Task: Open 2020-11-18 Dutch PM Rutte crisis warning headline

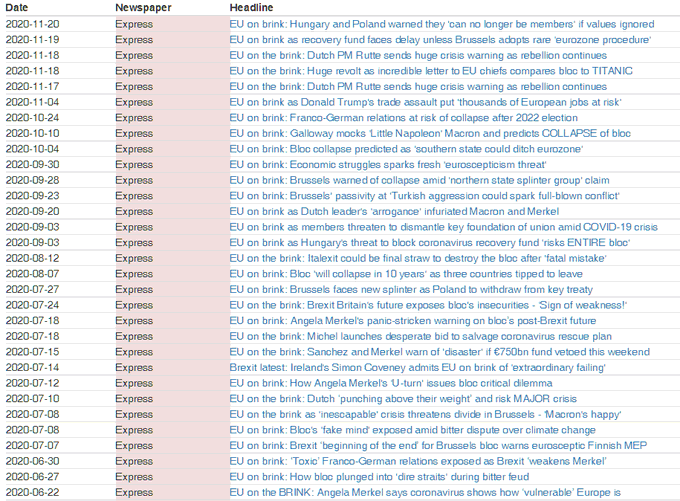Action: click(418, 56)
